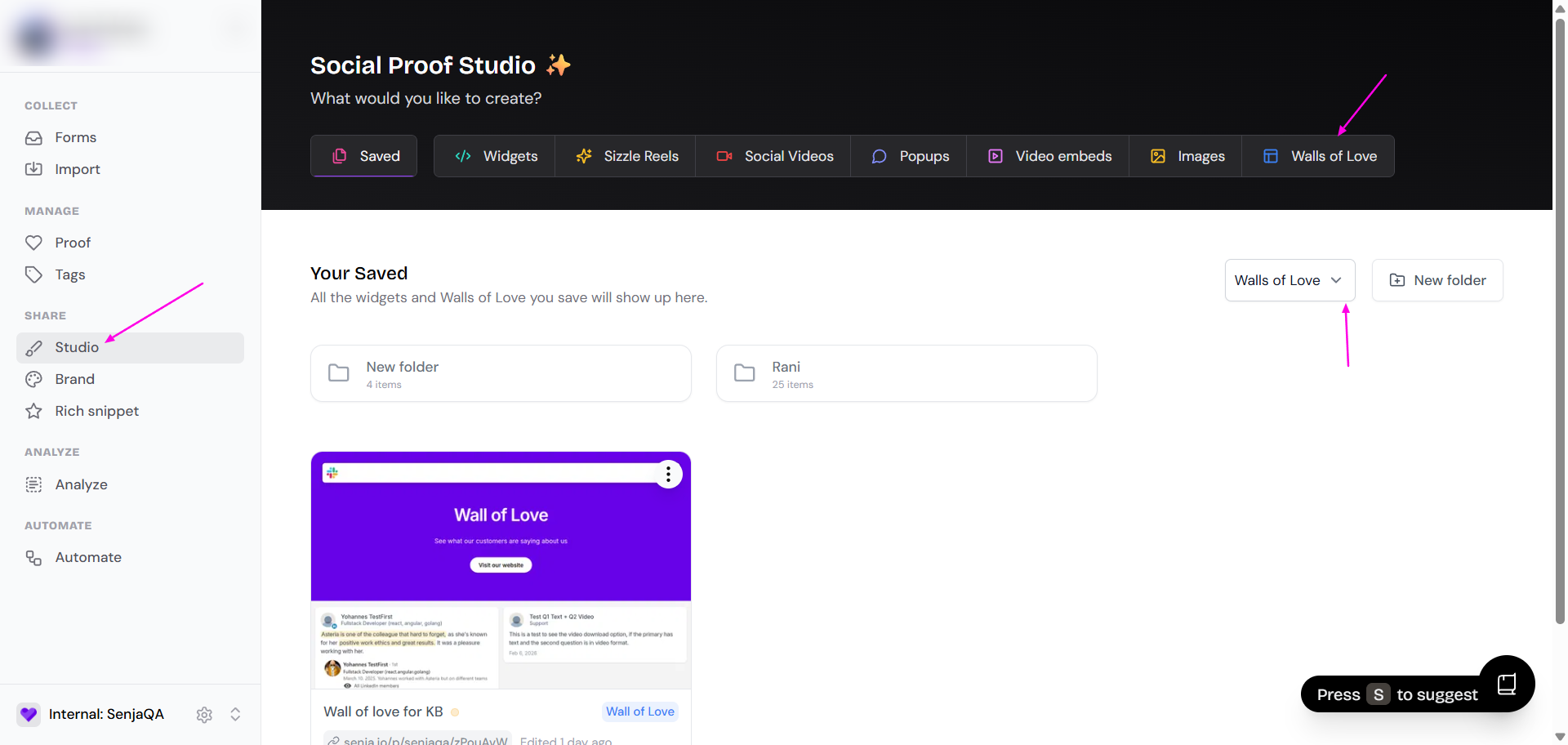
Task: Open the three-dot menu on Wall of Love card
Action: 668,475
